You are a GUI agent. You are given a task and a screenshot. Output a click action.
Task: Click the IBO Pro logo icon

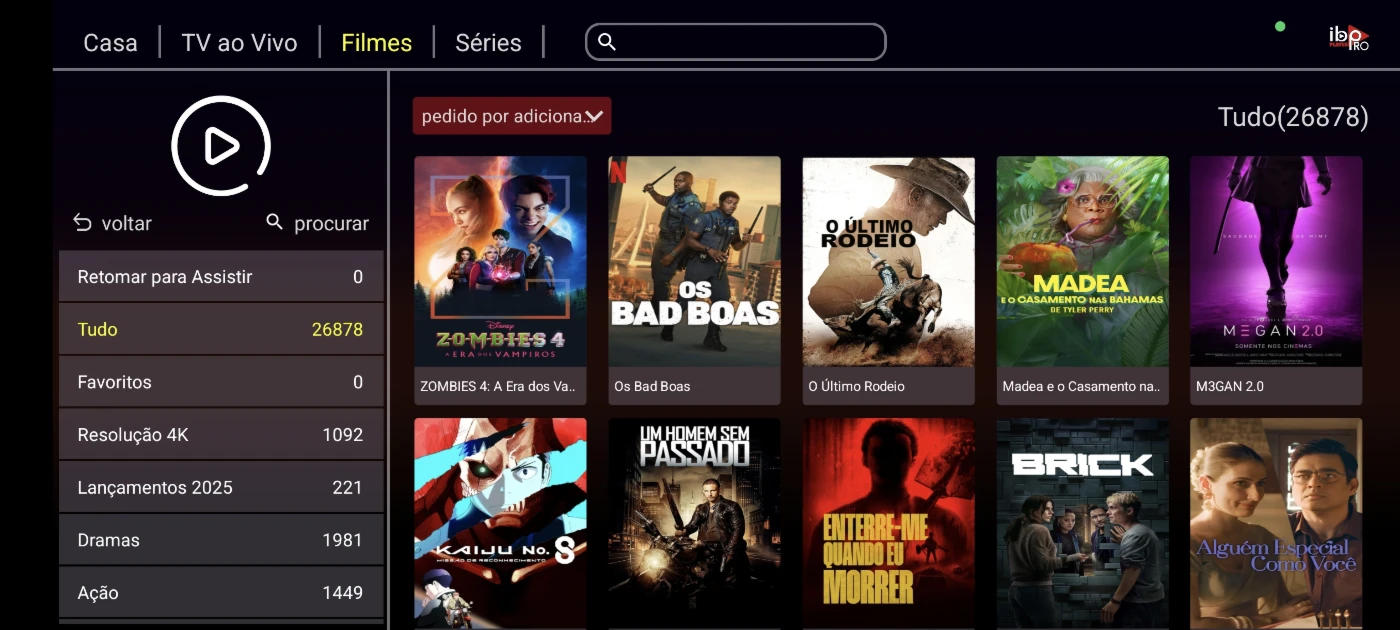click(1348, 38)
